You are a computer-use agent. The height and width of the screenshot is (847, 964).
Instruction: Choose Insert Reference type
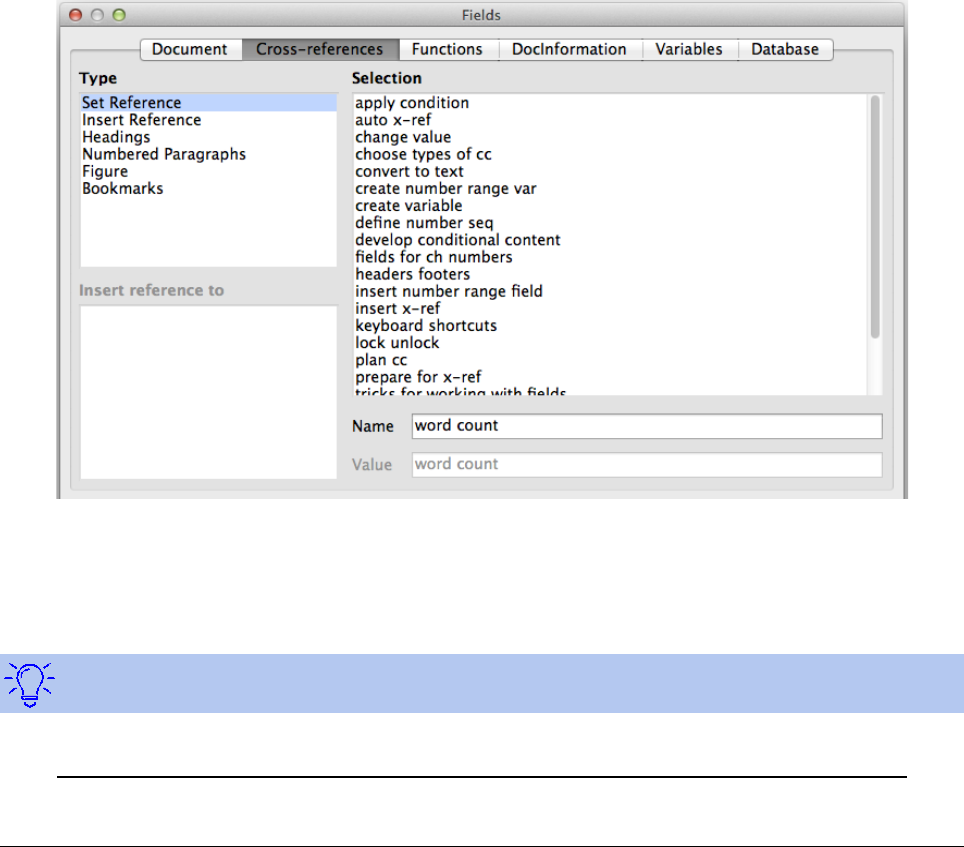coord(208,120)
